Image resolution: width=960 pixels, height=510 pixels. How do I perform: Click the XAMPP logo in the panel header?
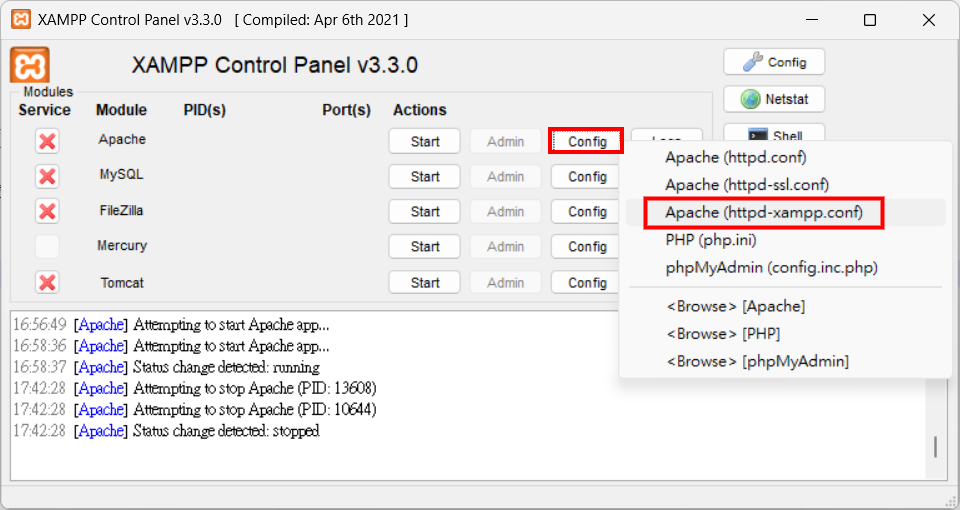29,65
